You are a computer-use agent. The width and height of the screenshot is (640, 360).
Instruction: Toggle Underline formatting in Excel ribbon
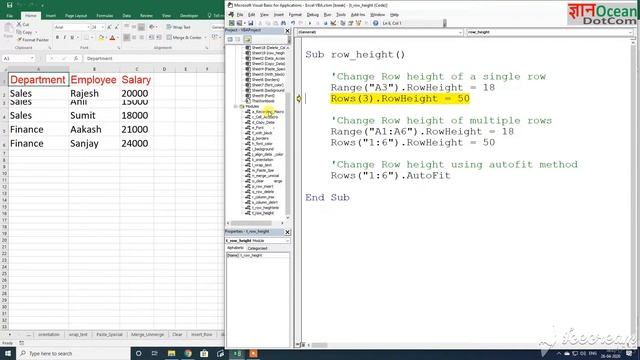pos(72,38)
